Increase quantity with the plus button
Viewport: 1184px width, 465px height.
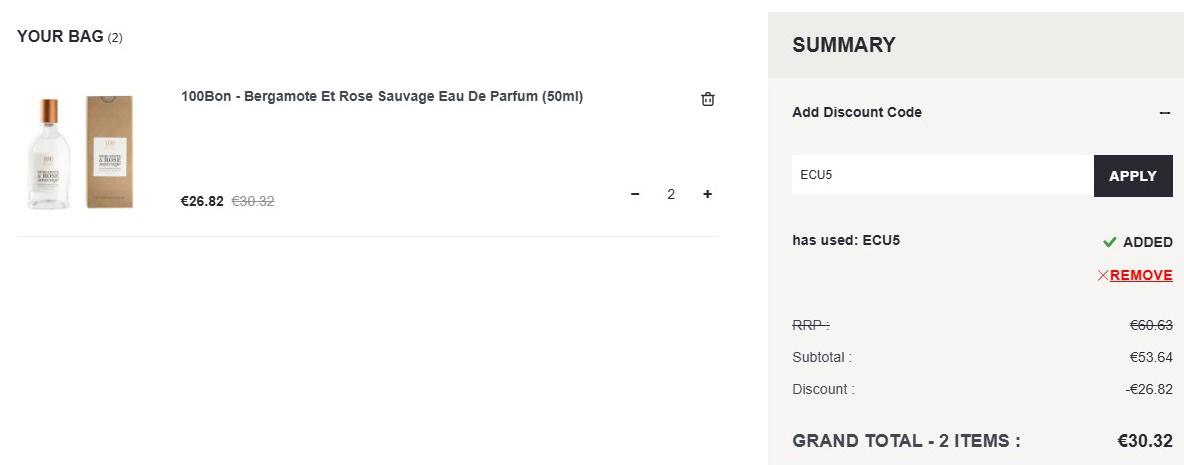(708, 194)
